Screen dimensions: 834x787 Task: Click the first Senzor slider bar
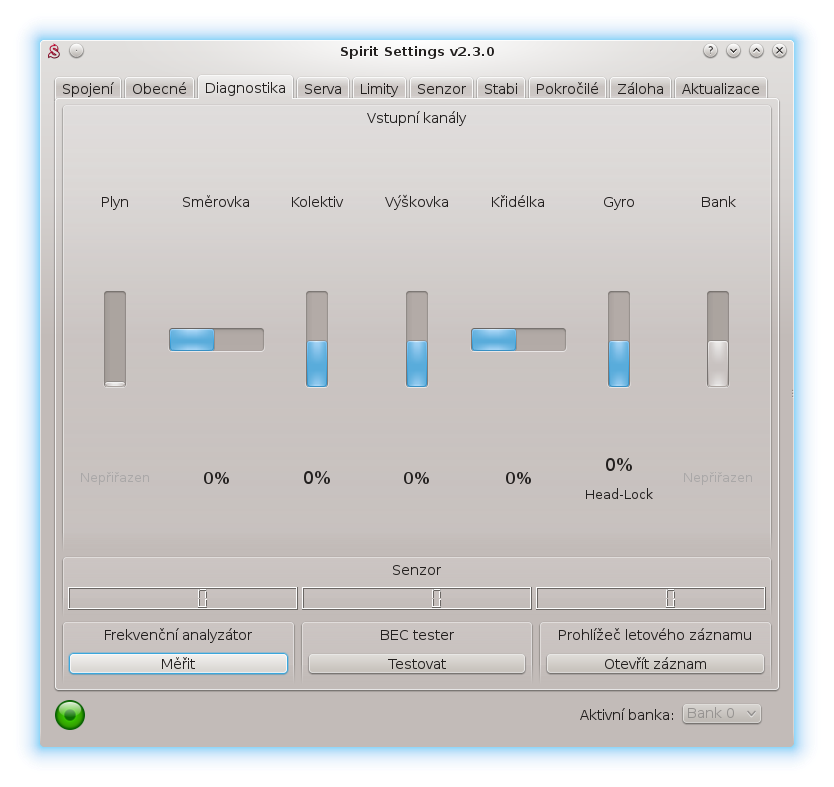click(x=183, y=598)
